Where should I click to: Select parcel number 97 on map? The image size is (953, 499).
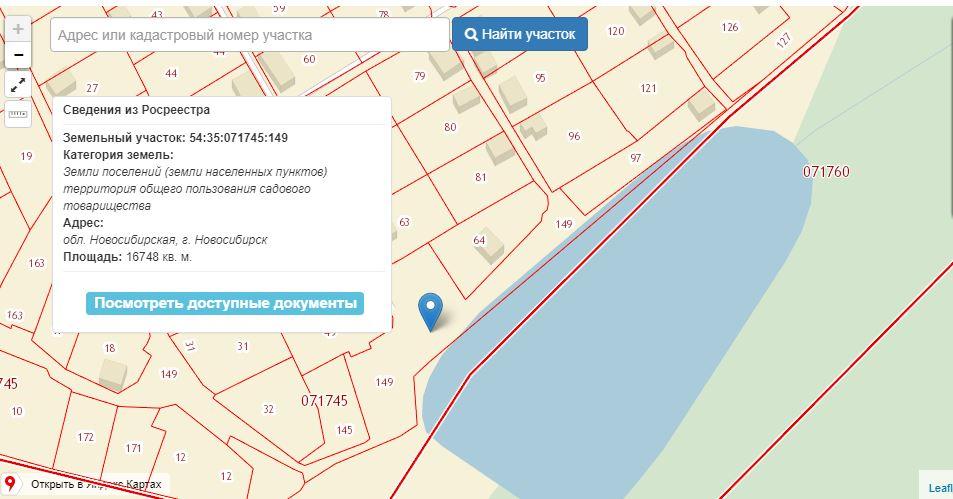point(635,158)
